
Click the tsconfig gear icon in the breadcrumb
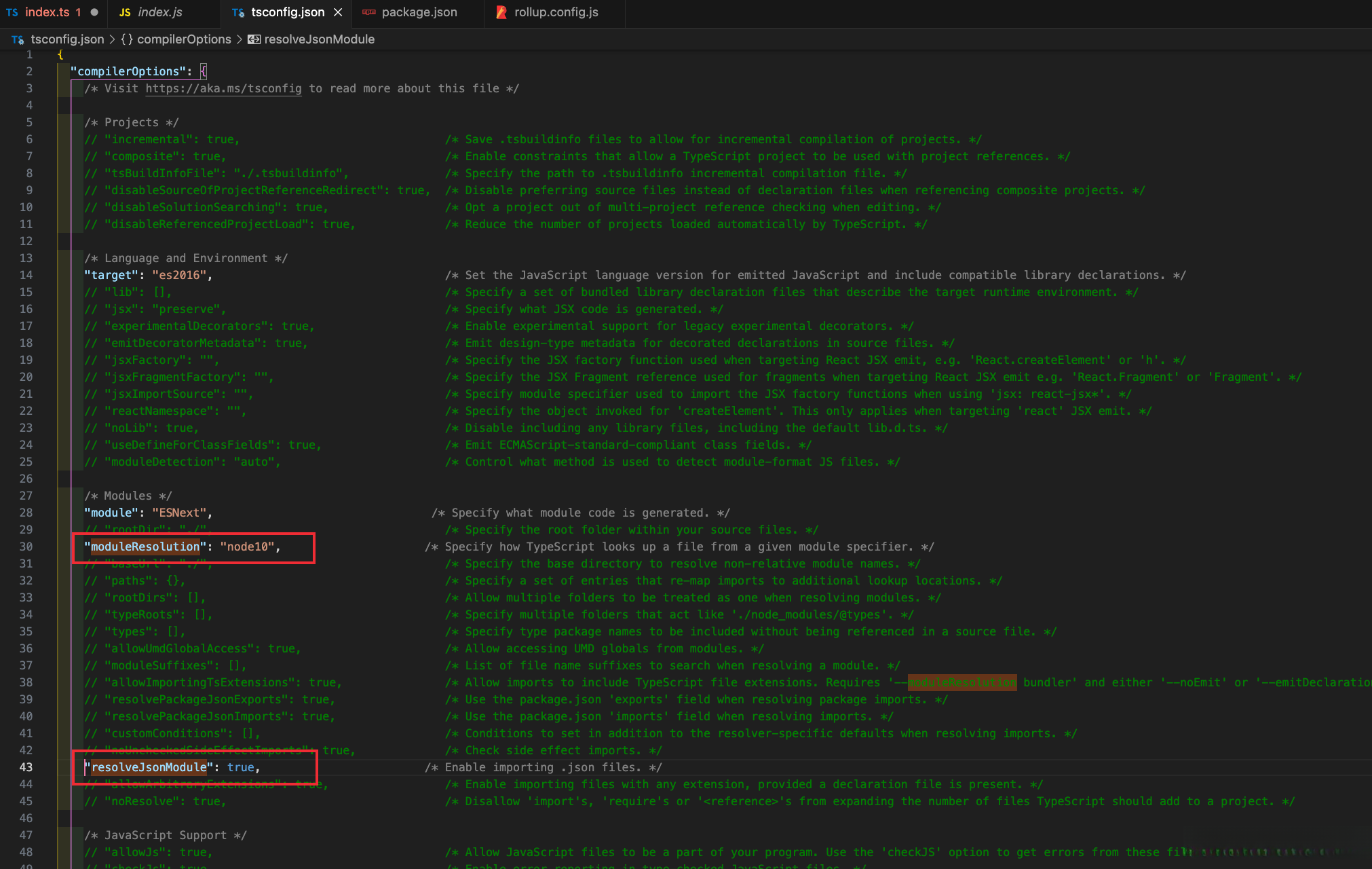coord(18,39)
